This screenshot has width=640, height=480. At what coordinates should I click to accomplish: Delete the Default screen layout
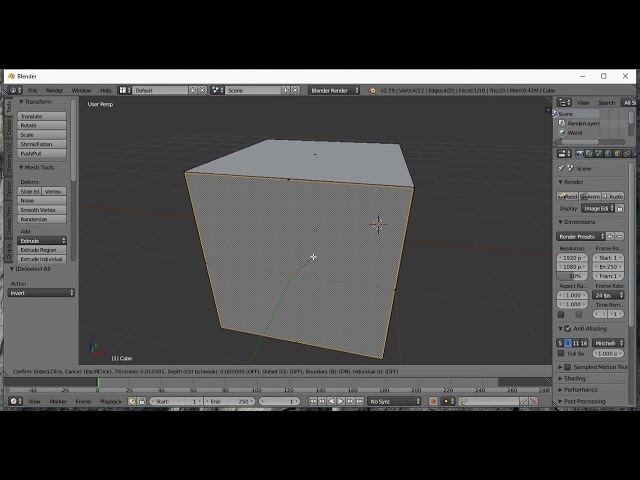pos(202,90)
